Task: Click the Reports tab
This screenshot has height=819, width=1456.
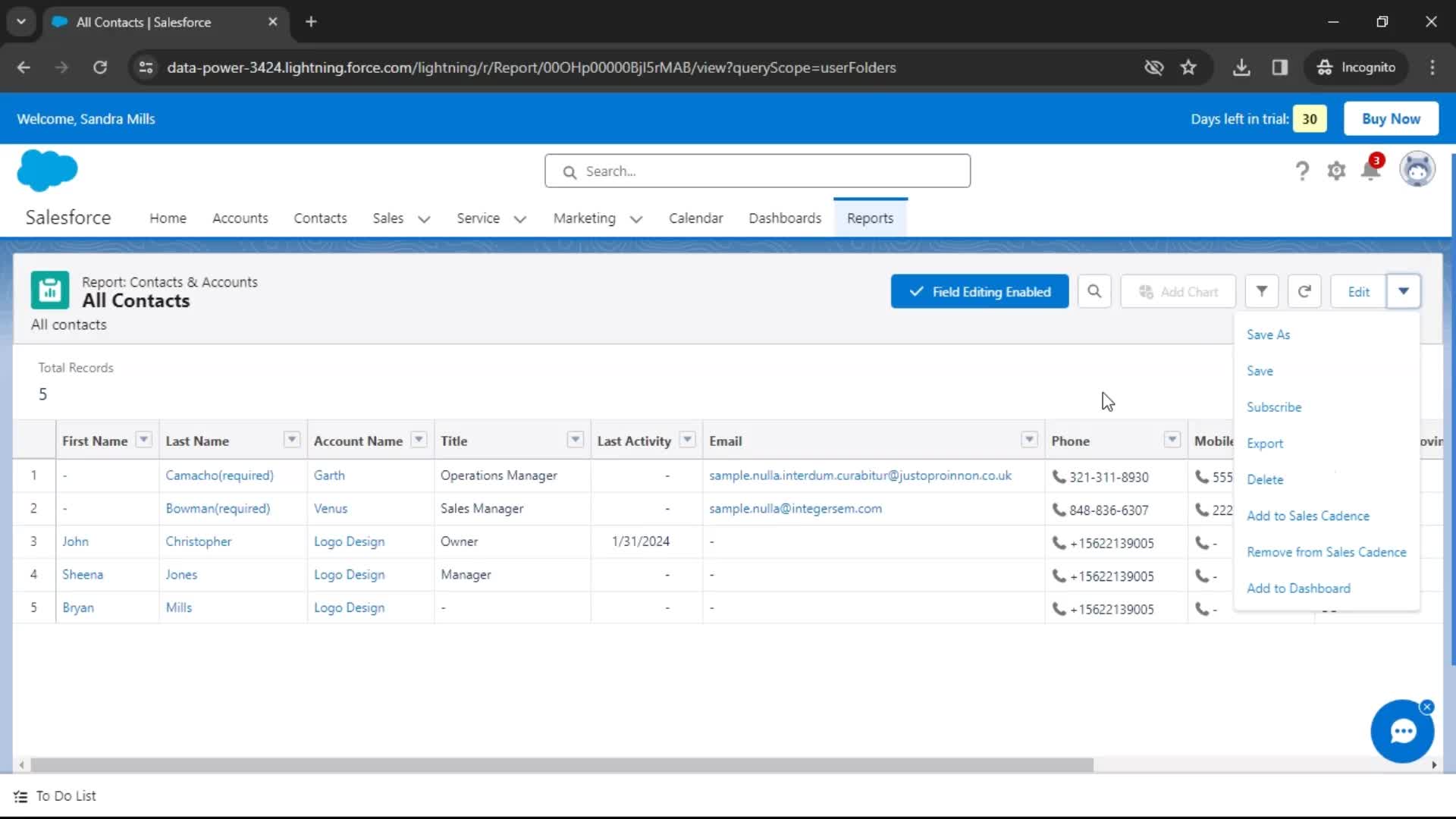Action: 870,218
